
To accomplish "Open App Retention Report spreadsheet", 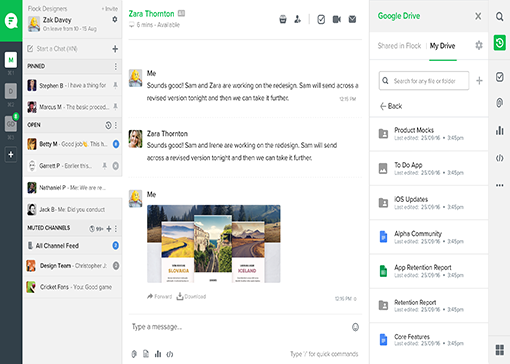I will 429,271.
